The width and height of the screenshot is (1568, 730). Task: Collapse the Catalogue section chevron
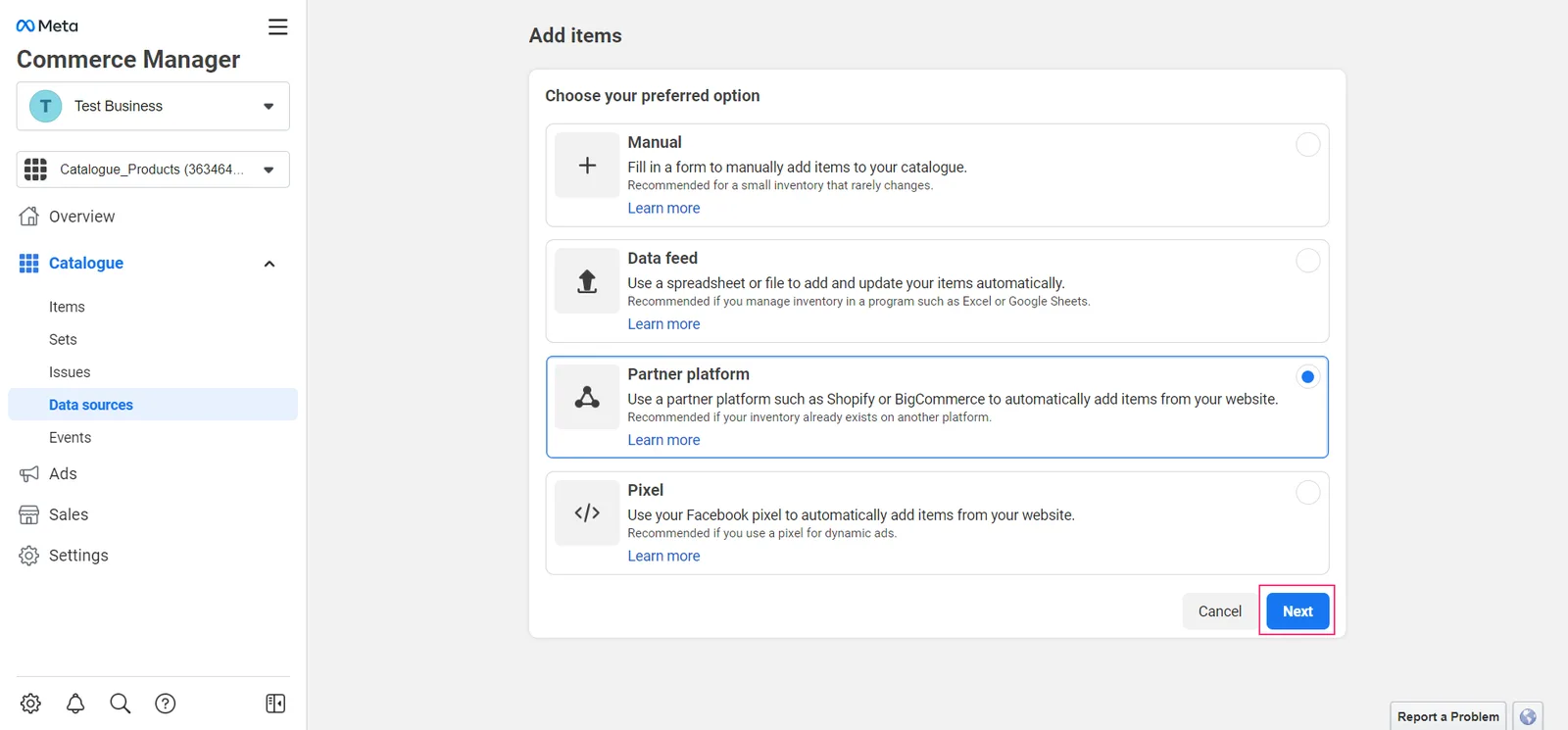point(269,264)
